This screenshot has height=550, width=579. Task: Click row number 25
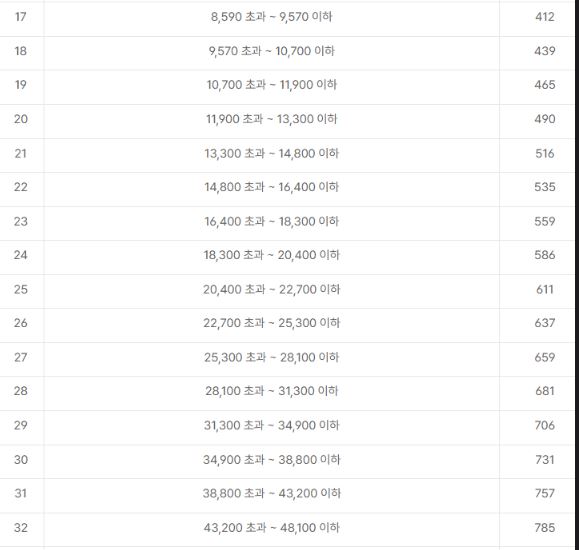21,289
